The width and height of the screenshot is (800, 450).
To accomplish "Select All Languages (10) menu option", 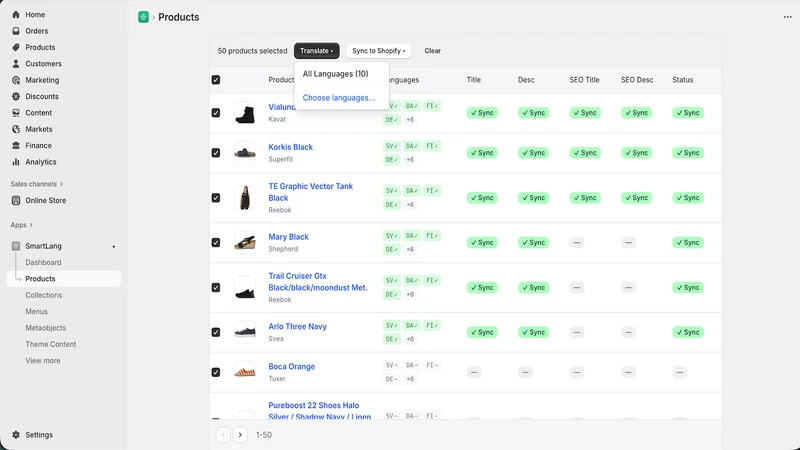I will [335, 74].
